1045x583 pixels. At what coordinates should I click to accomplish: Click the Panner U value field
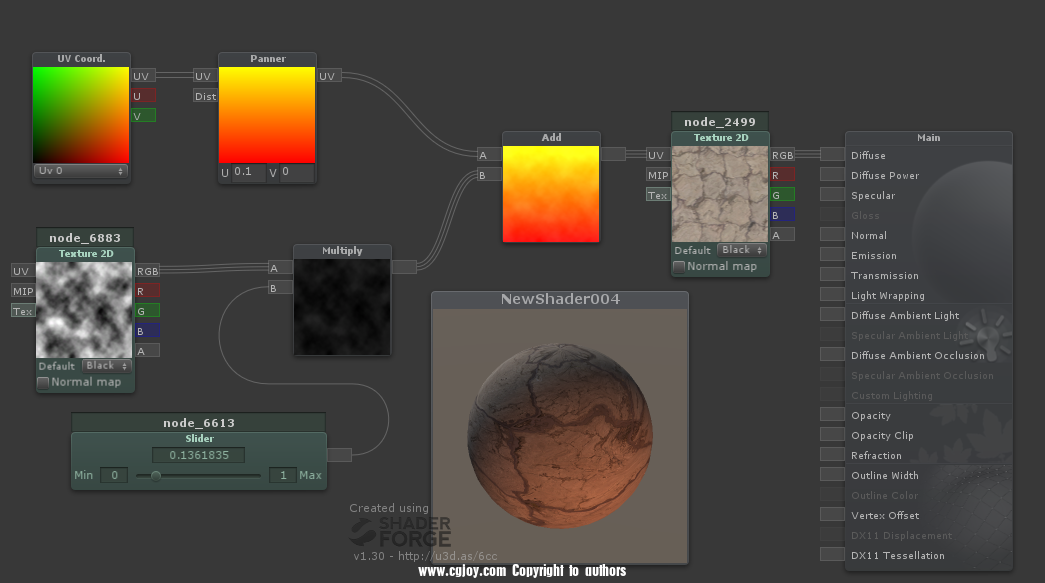pos(248,172)
